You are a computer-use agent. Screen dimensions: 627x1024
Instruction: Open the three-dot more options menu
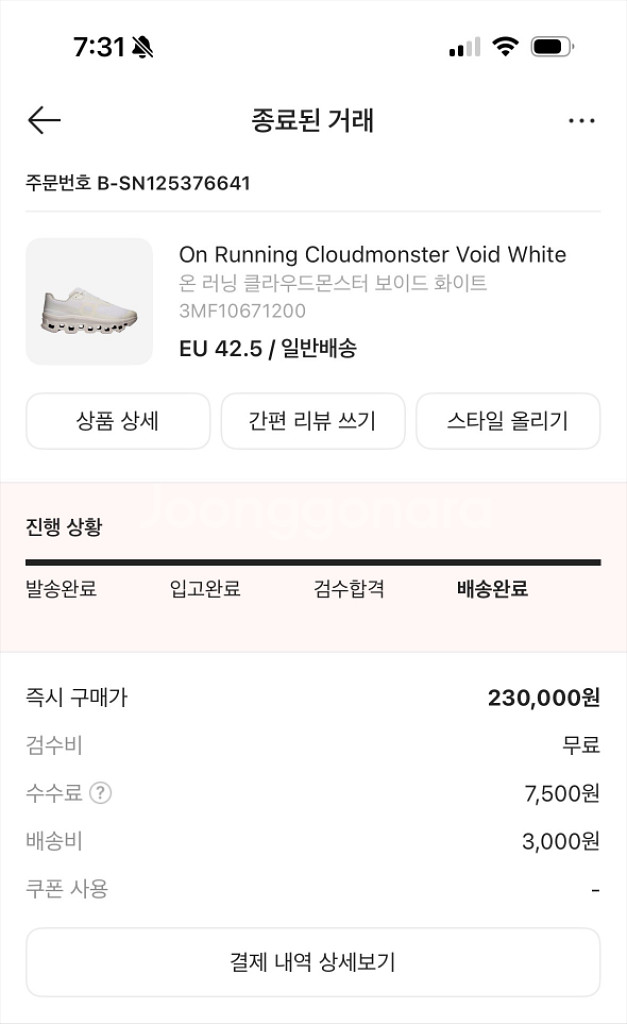[x=581, y=121]
